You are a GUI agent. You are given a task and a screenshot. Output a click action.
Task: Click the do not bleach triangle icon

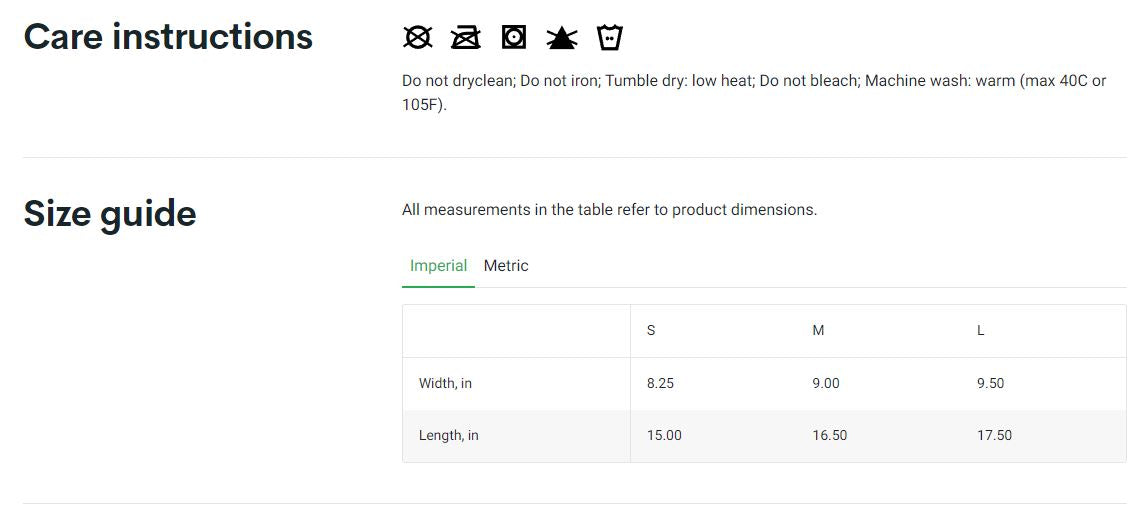click(562, 38)
